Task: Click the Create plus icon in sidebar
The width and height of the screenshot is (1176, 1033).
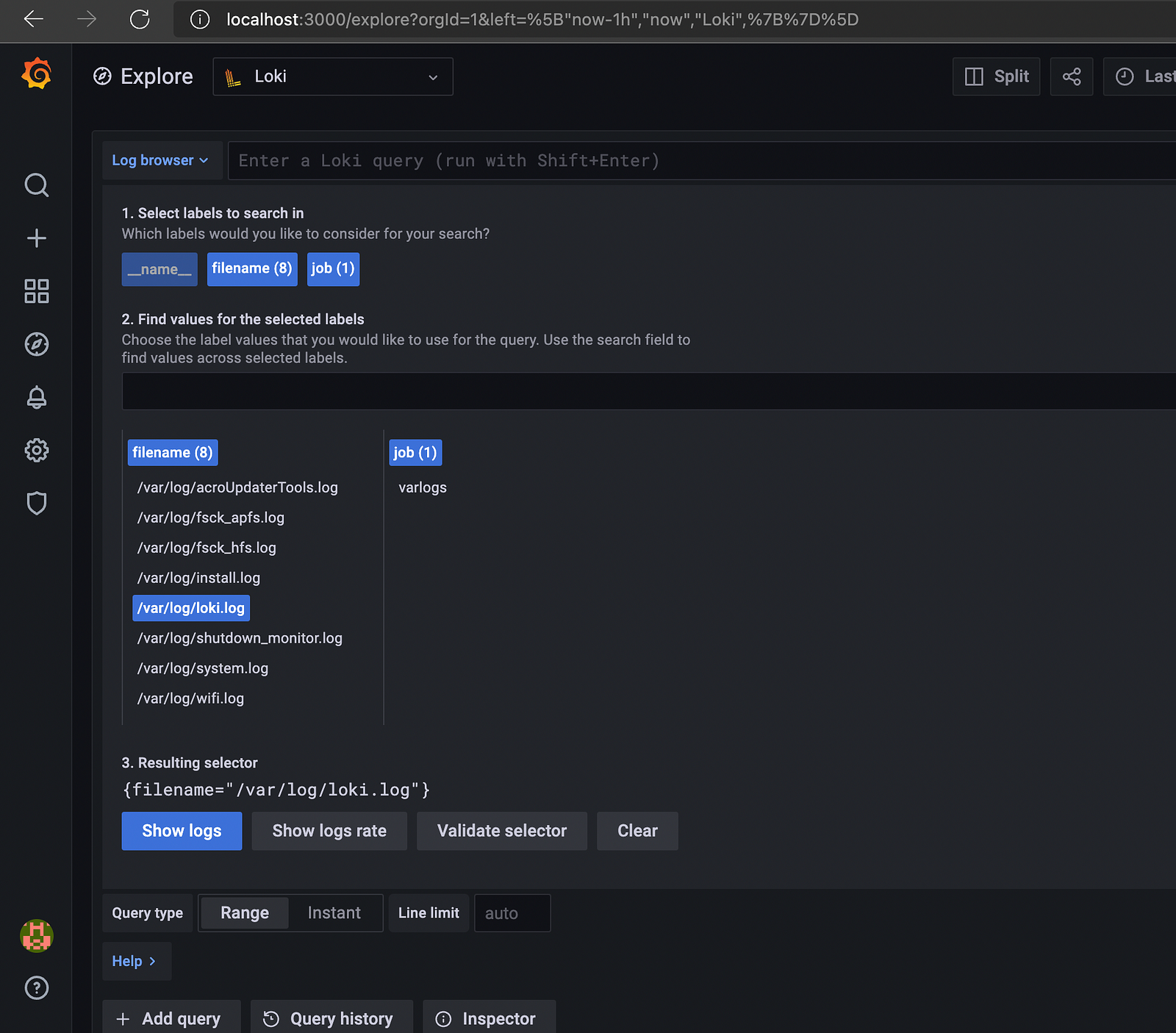Action: 36,238
